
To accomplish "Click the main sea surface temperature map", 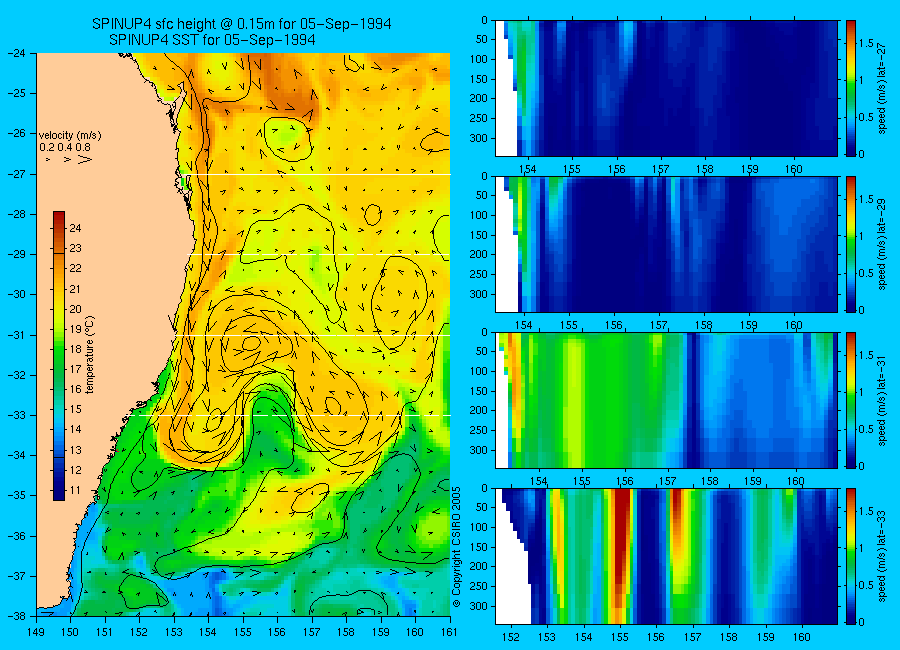I will [243, 335].
